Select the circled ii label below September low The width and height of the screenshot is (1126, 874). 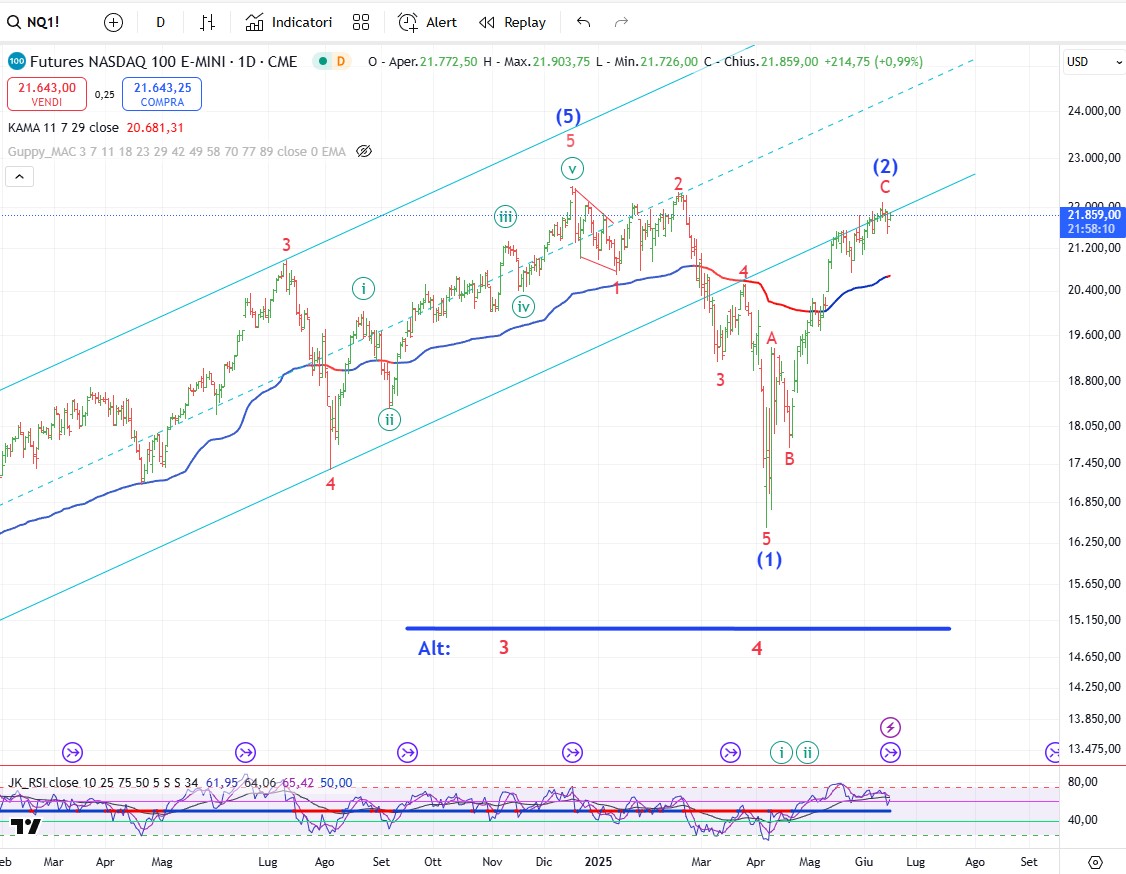click(389, 419)
